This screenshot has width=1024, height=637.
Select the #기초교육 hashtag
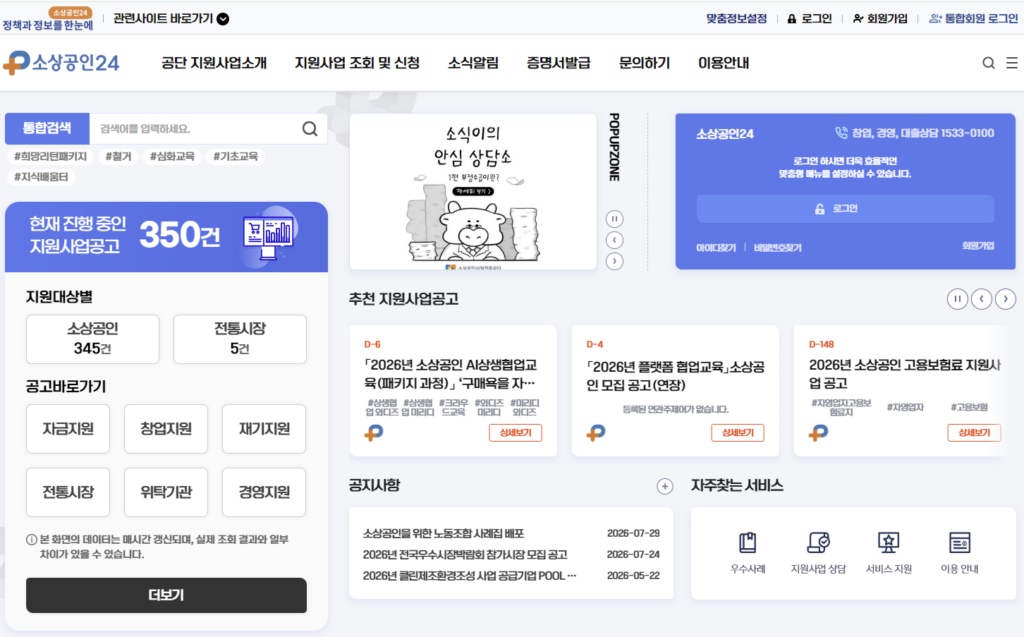point(236,156)
